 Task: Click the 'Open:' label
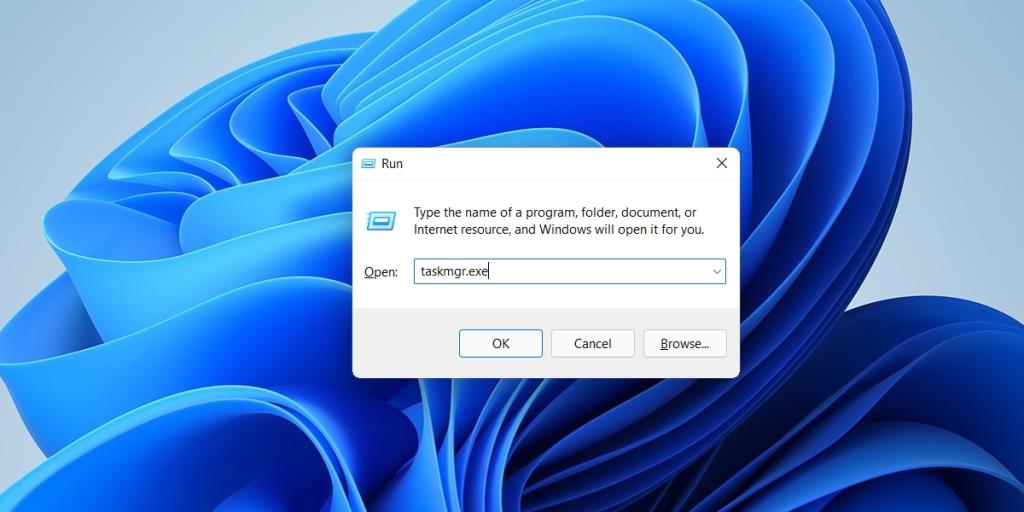coord(381,272)
